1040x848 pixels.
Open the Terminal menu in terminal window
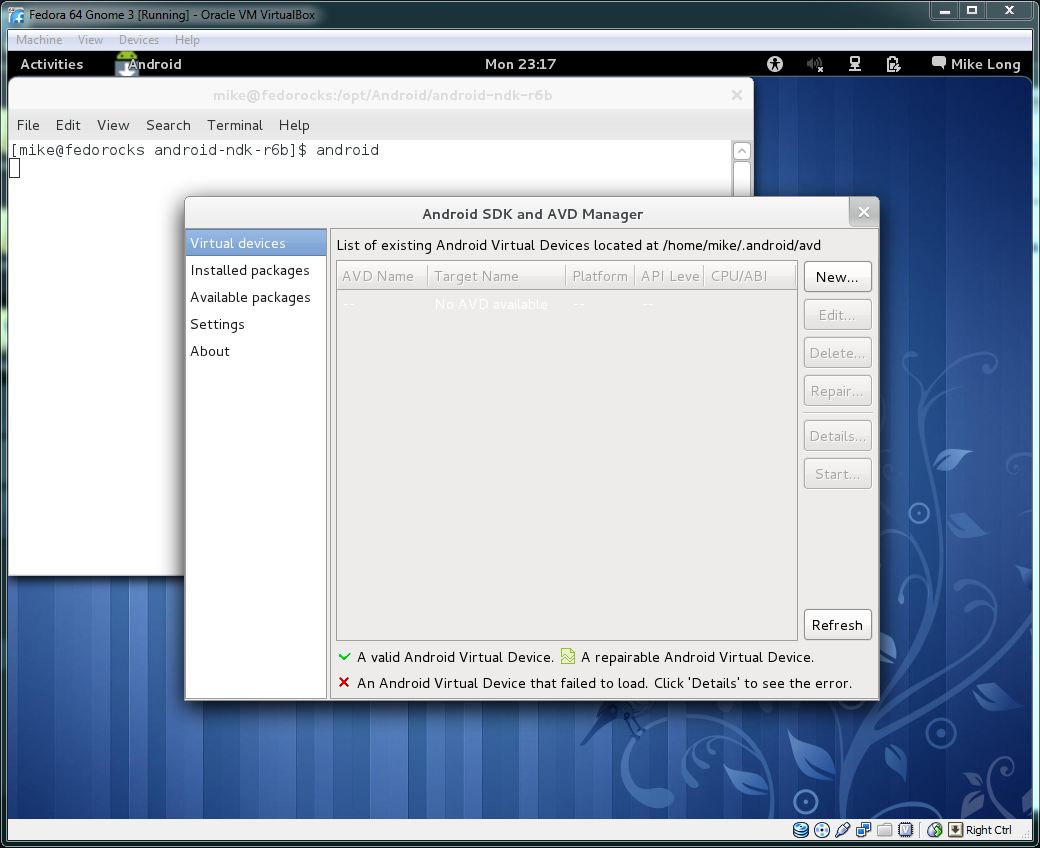click(x=235, y=125)
